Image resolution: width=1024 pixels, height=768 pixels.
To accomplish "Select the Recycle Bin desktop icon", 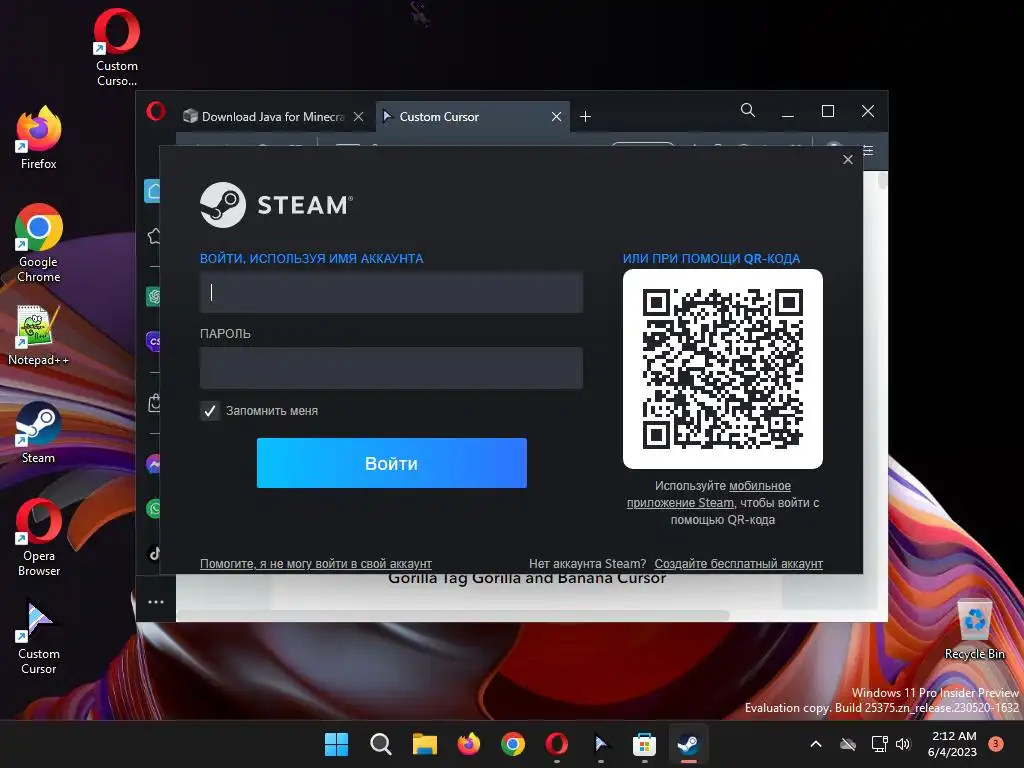I will click(x=974, y=629).
